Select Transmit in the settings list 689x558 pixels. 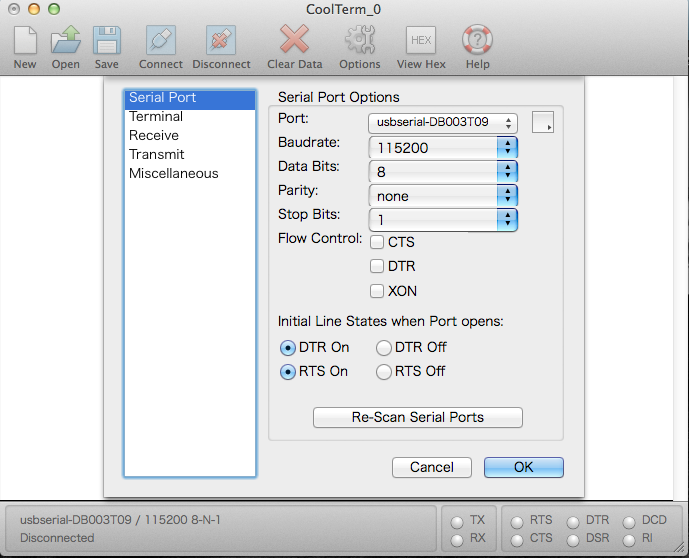[x=157, y=155]
